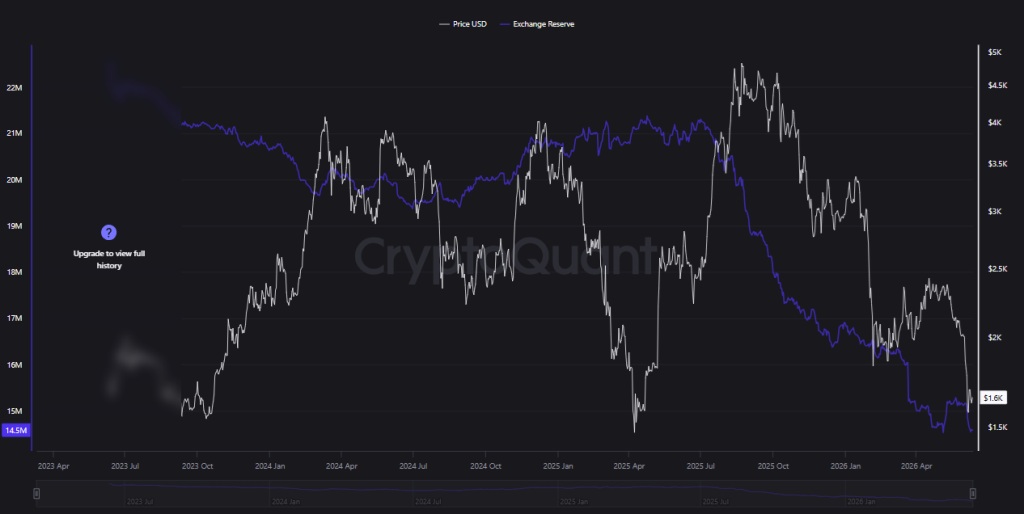The width and height of the screenshot is (1024, 514).
Task: Click the $2.5K price axis label
Action: (997, 269)
